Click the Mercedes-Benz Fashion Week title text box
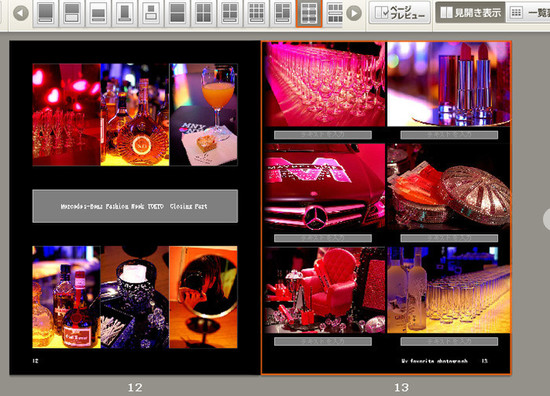550x396 pixels. [135, 206]
